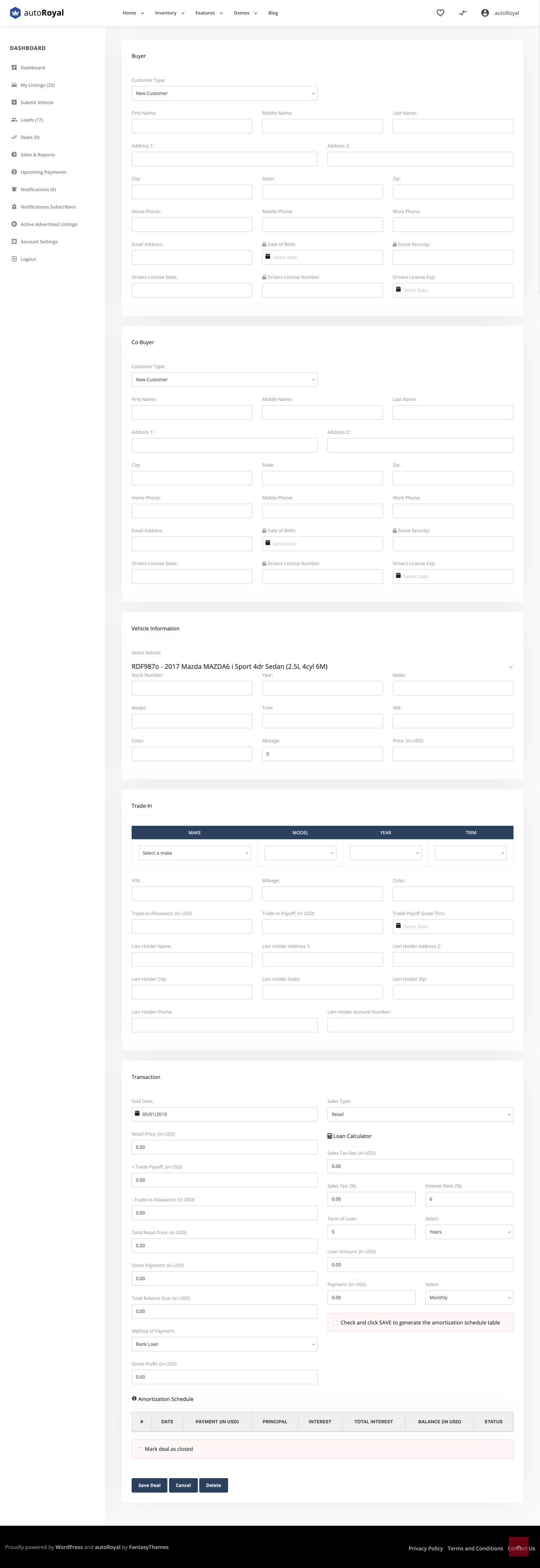Click the Buyer Email Address input field

click(x=191, y=258)
